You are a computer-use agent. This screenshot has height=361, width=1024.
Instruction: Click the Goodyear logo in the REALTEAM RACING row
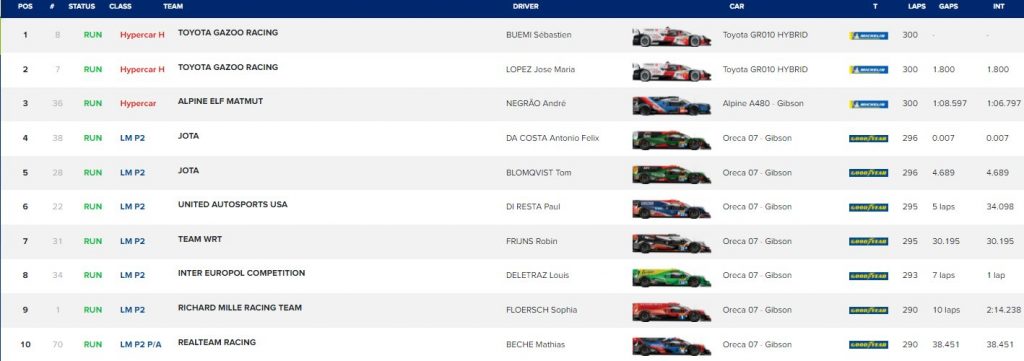868,345
